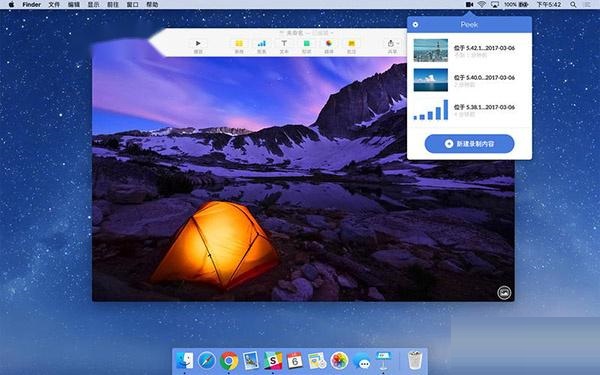Click the 新建录制内容 new recording button
Viewport: 600px width, 375px height.
pos(470,144)
